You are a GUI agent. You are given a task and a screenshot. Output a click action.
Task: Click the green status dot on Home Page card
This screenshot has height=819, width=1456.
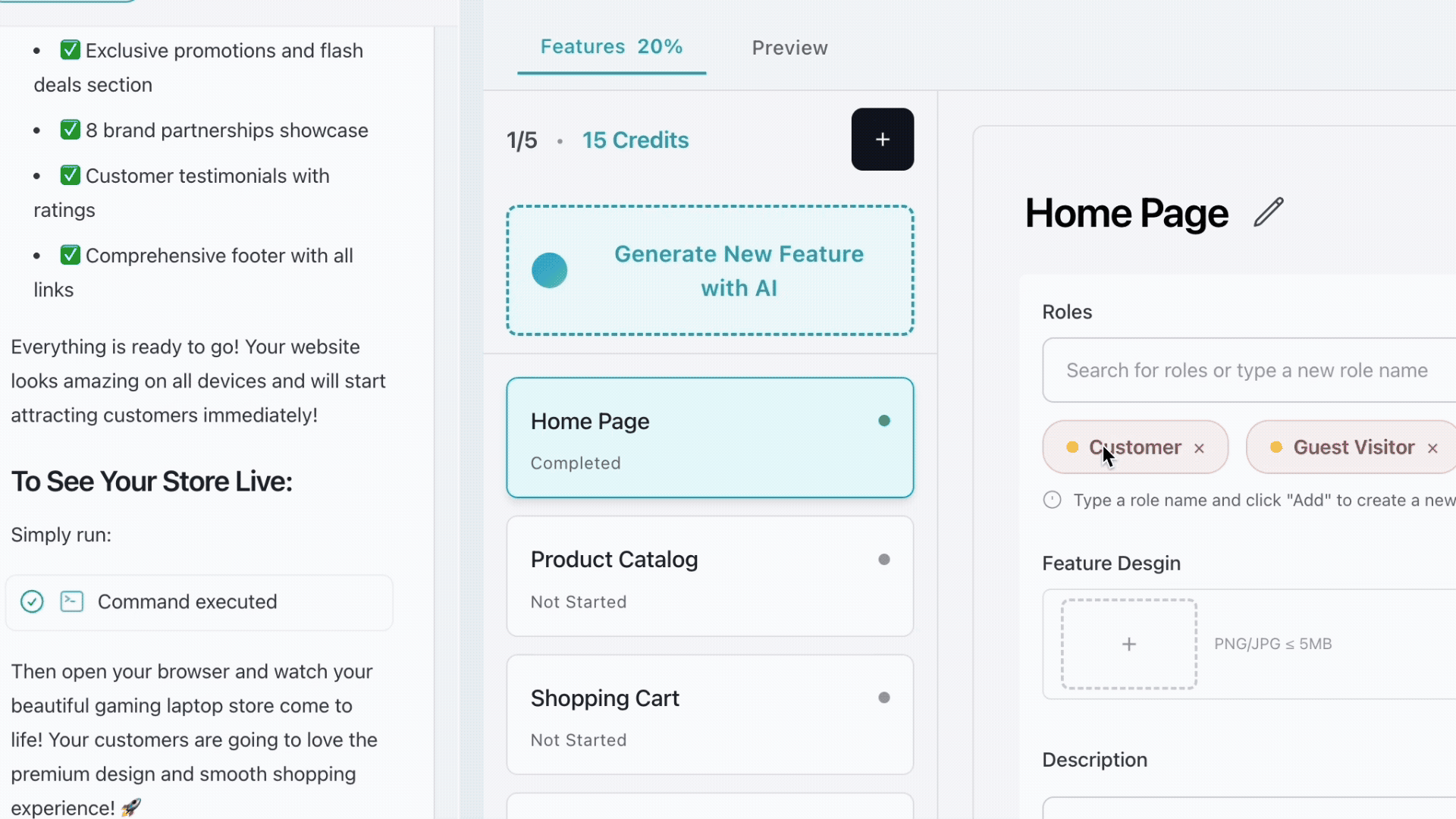(x=884, y=420)
